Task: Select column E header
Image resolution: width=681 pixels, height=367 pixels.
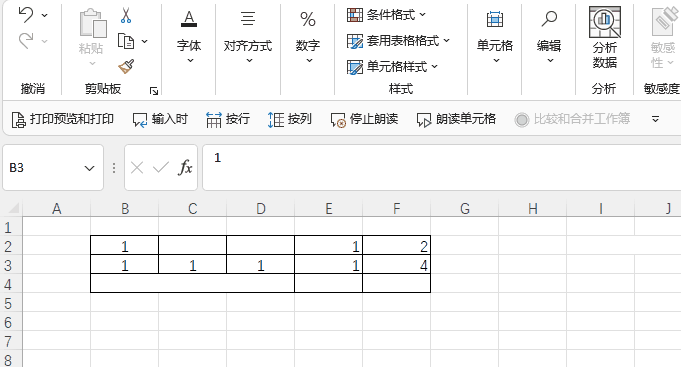Action: click(329, 209)
